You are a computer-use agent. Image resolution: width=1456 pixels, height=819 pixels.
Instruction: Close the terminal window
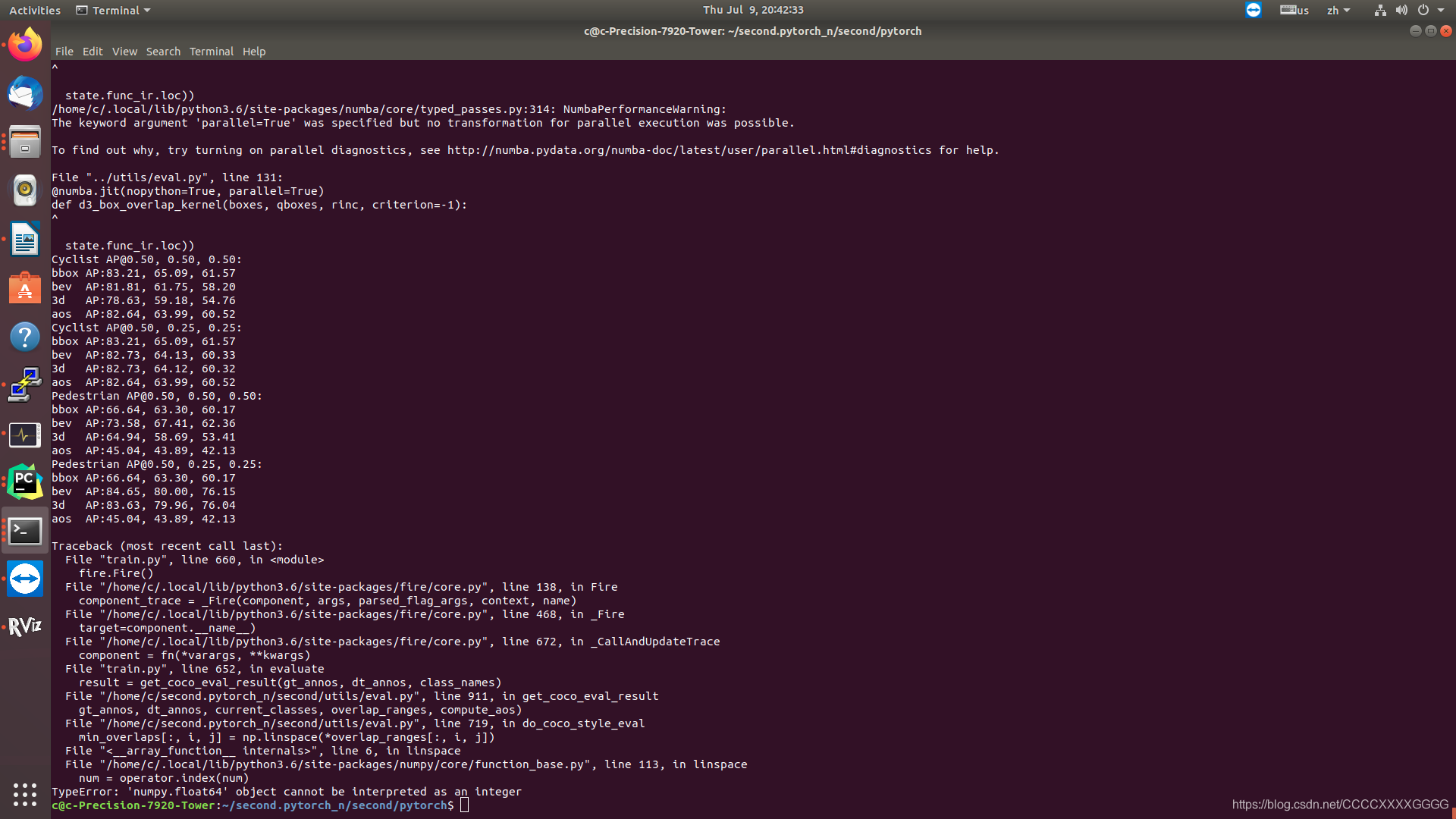[1445, 31]
